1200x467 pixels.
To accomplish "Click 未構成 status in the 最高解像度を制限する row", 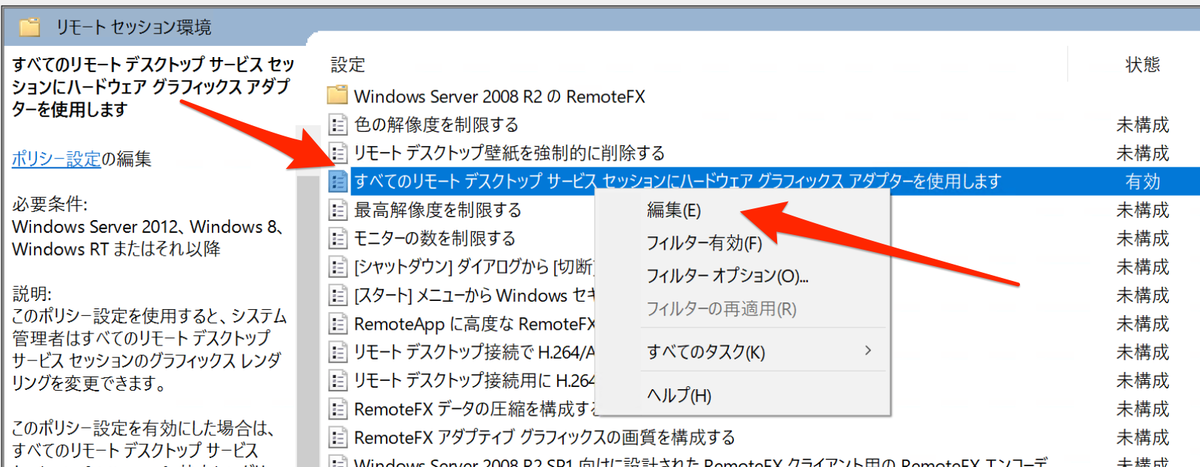I will 1143,210.
